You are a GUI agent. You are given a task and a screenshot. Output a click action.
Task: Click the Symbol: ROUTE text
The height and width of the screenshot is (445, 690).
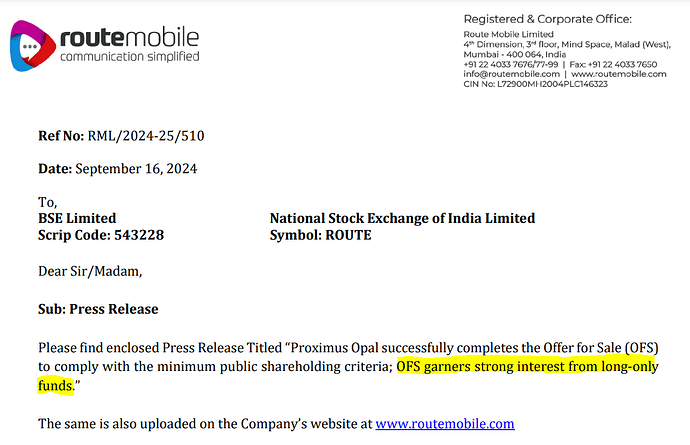coord(320,235)
